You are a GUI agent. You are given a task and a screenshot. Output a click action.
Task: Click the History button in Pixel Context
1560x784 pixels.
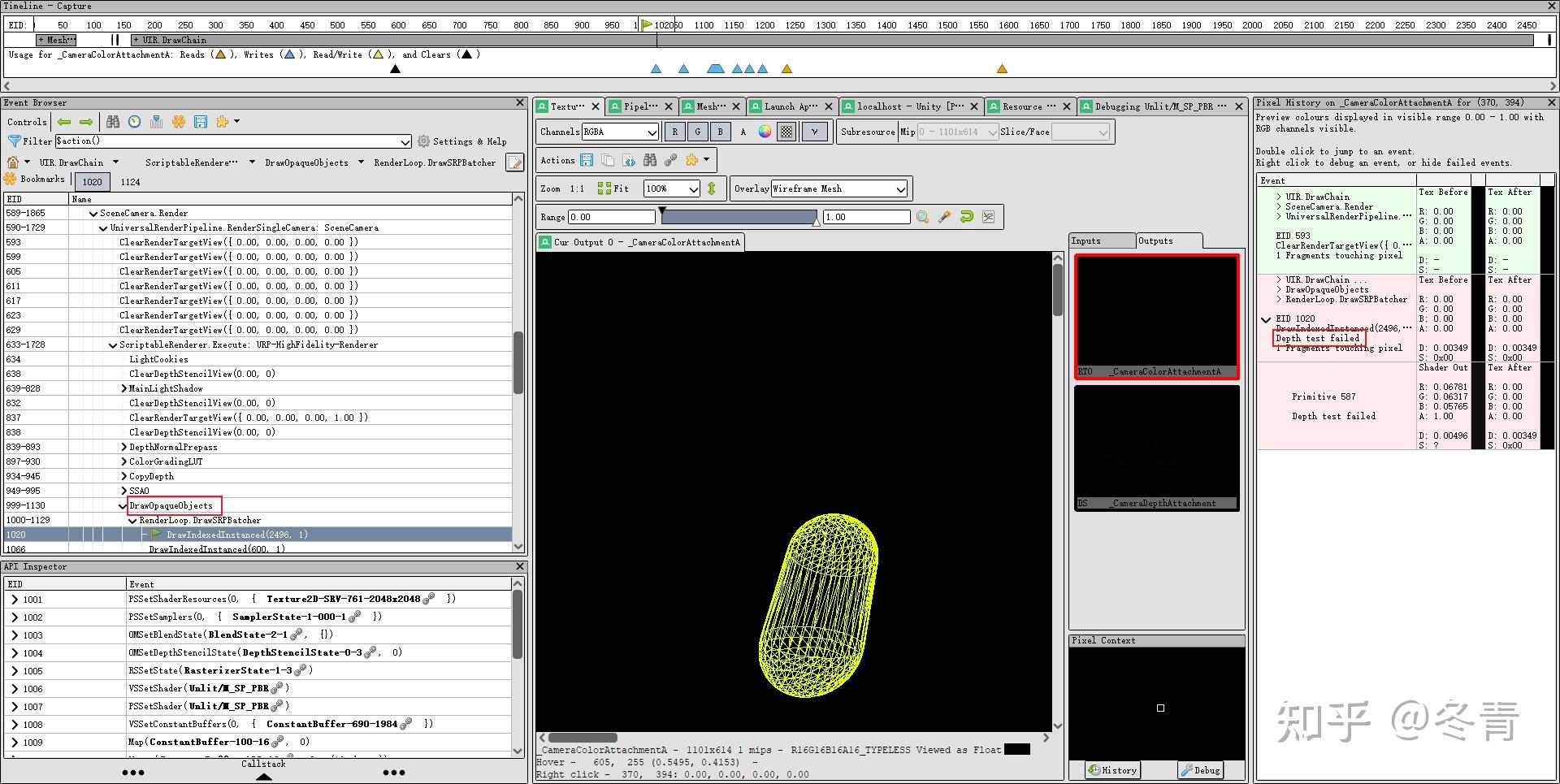1113,770
